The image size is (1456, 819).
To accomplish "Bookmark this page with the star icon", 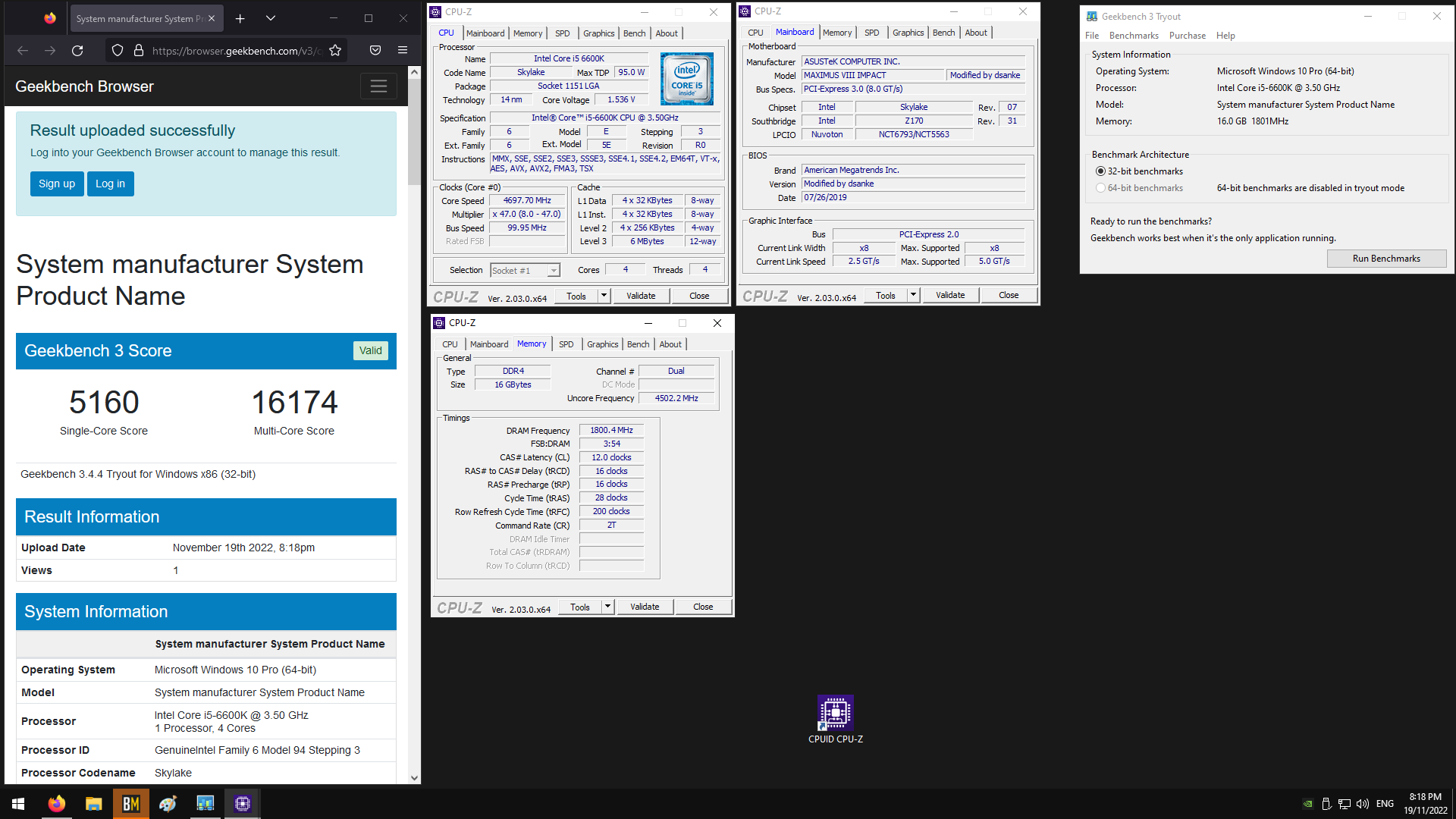I will tap(335, 51).
